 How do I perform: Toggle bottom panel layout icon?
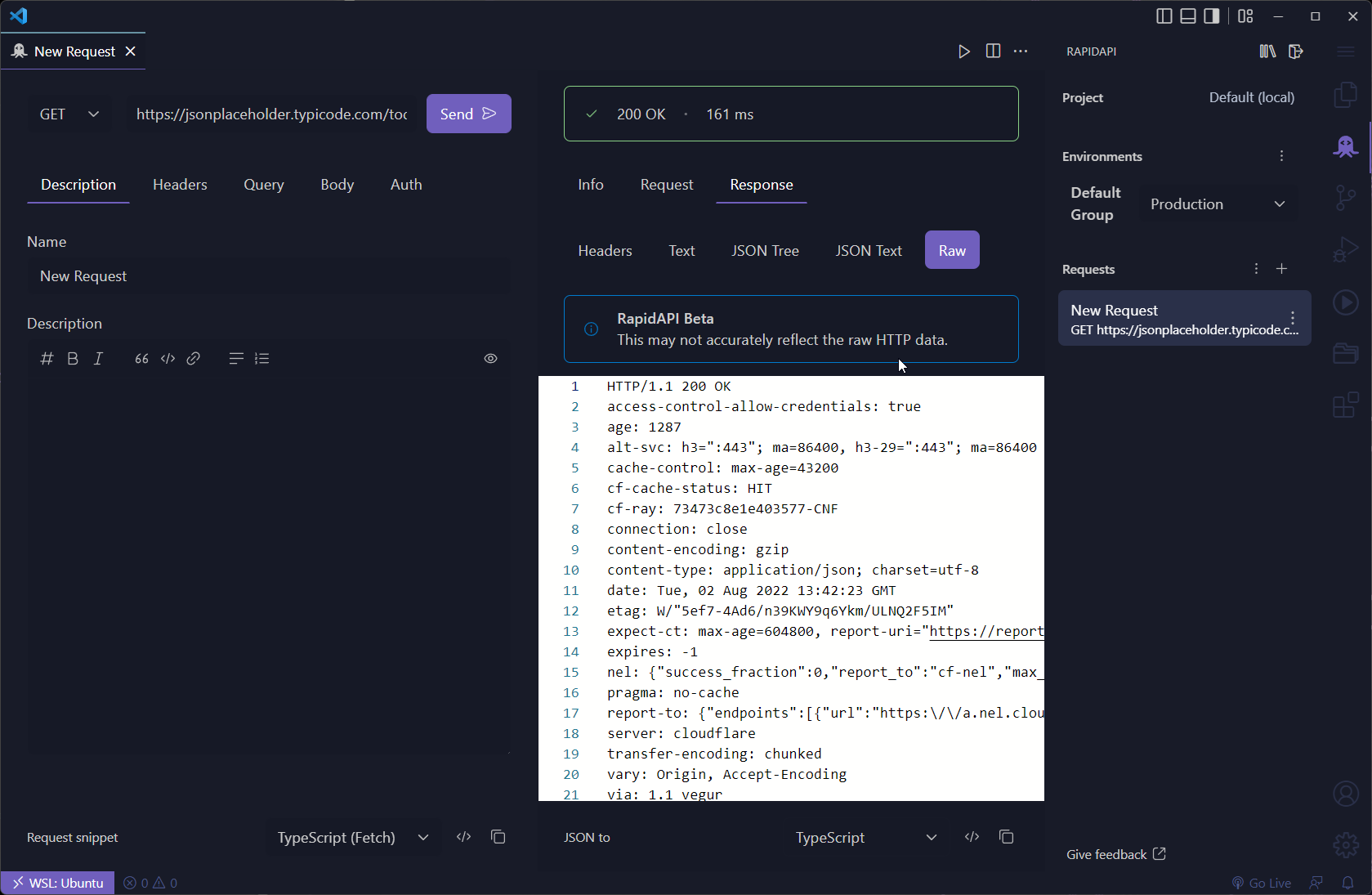click(x=1188, y=16)
